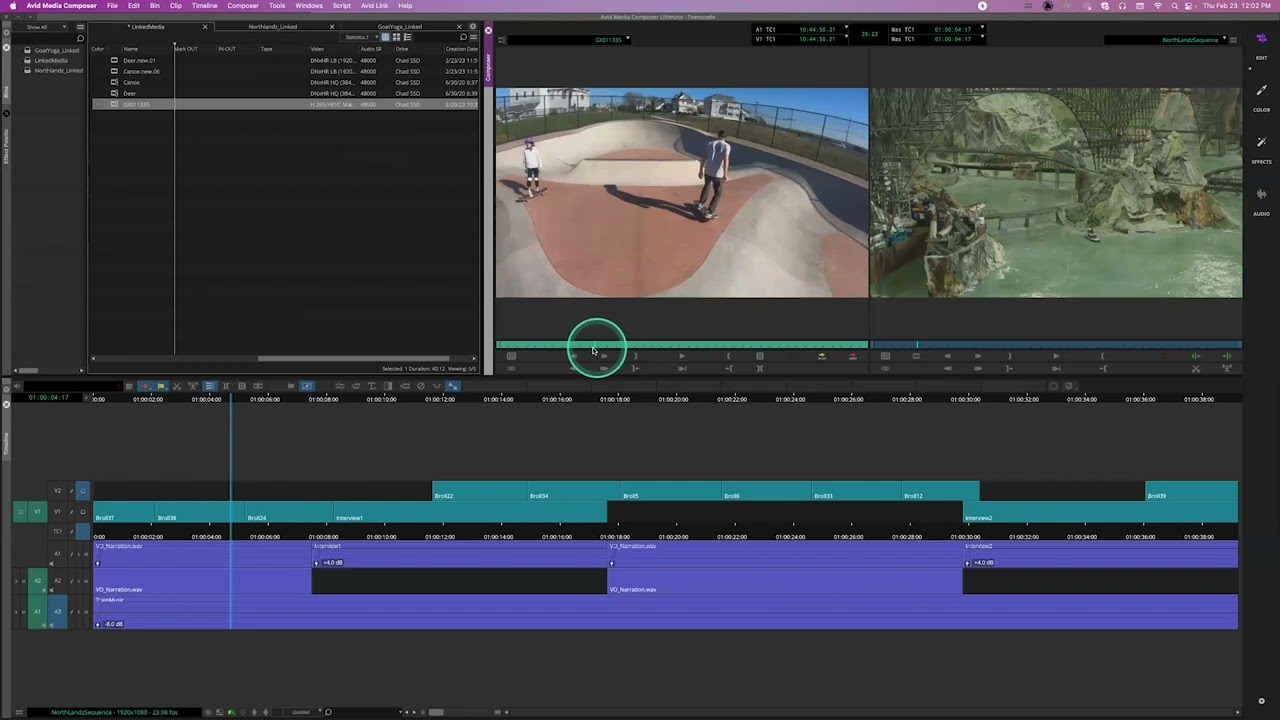Click the Title tool T icon in timeline toolbar
The width and height of the screenshot is (1280, 720).
click(372, 386)
